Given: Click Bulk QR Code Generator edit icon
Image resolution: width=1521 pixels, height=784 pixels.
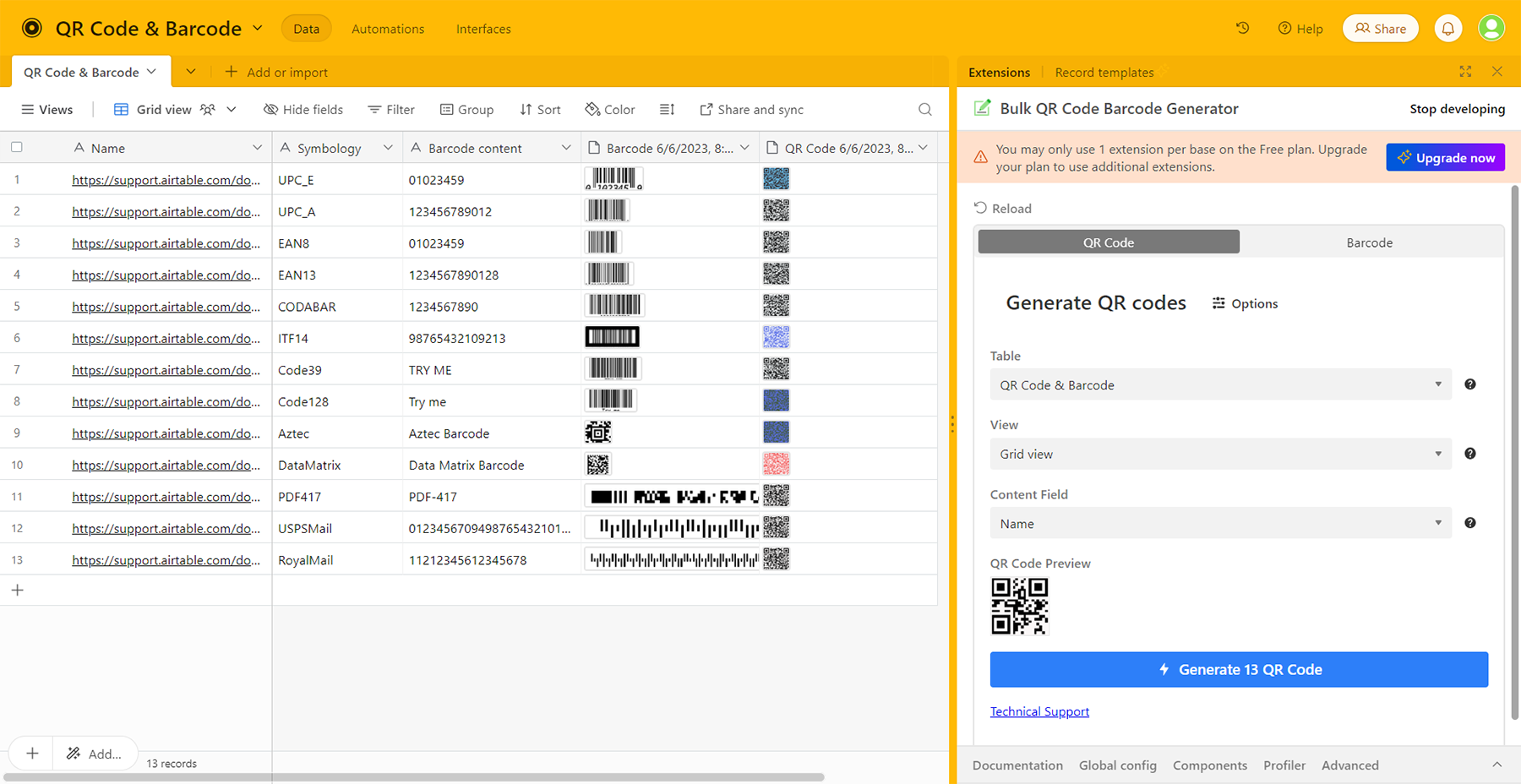Looking at the screenshot, I should (982, 108).
